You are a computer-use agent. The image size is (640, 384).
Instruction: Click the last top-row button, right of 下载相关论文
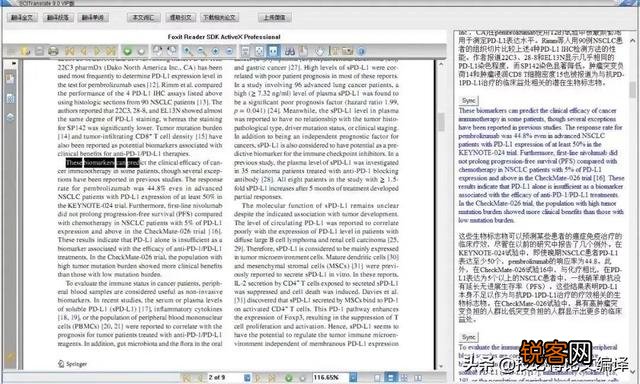[274, 18]
